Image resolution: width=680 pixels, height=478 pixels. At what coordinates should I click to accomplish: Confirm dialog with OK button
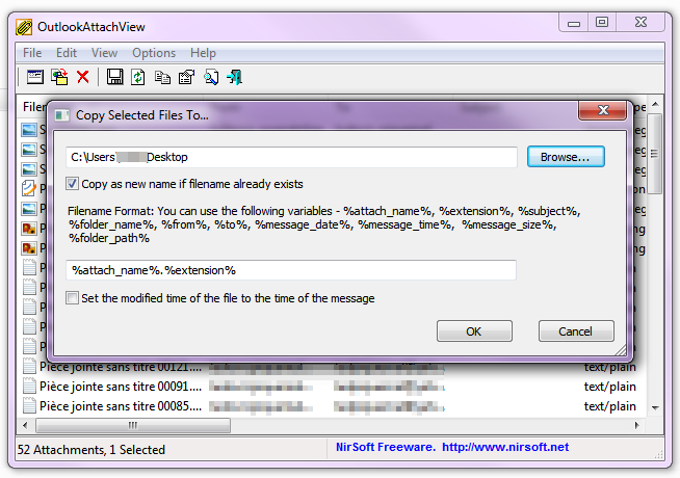(x=474, y=331)
